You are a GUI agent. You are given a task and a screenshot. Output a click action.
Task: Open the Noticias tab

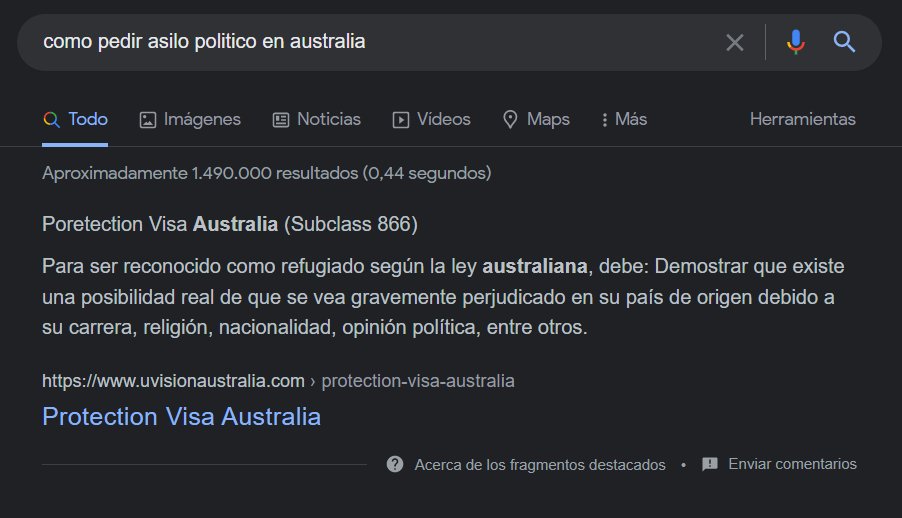point(316,120)
